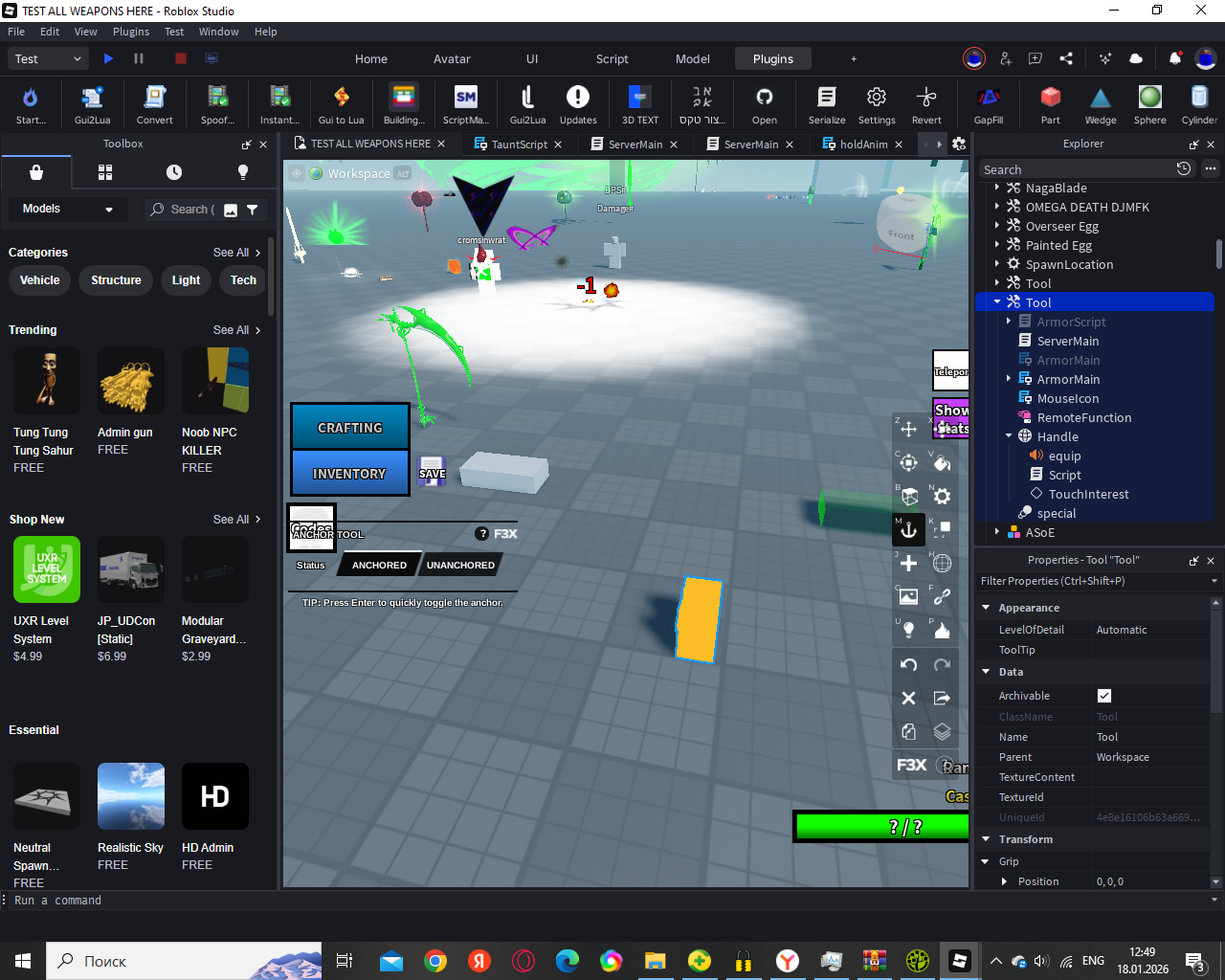Expand the Grip Position property
This screenshot has height=980, width=1225.
pyautogui.click(x=1004, y=881)
